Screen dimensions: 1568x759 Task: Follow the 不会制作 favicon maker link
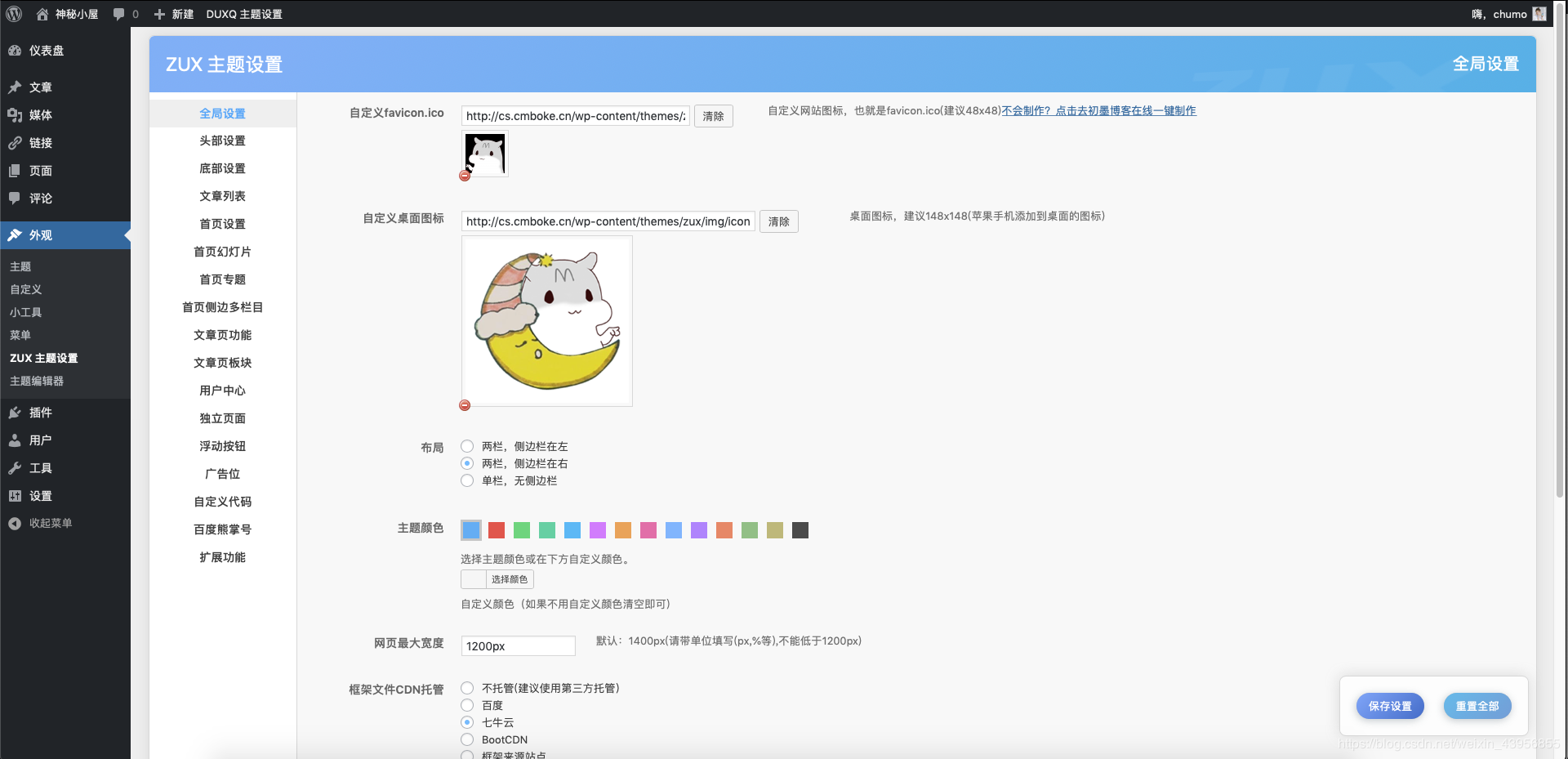click(x=1099, y=111)
